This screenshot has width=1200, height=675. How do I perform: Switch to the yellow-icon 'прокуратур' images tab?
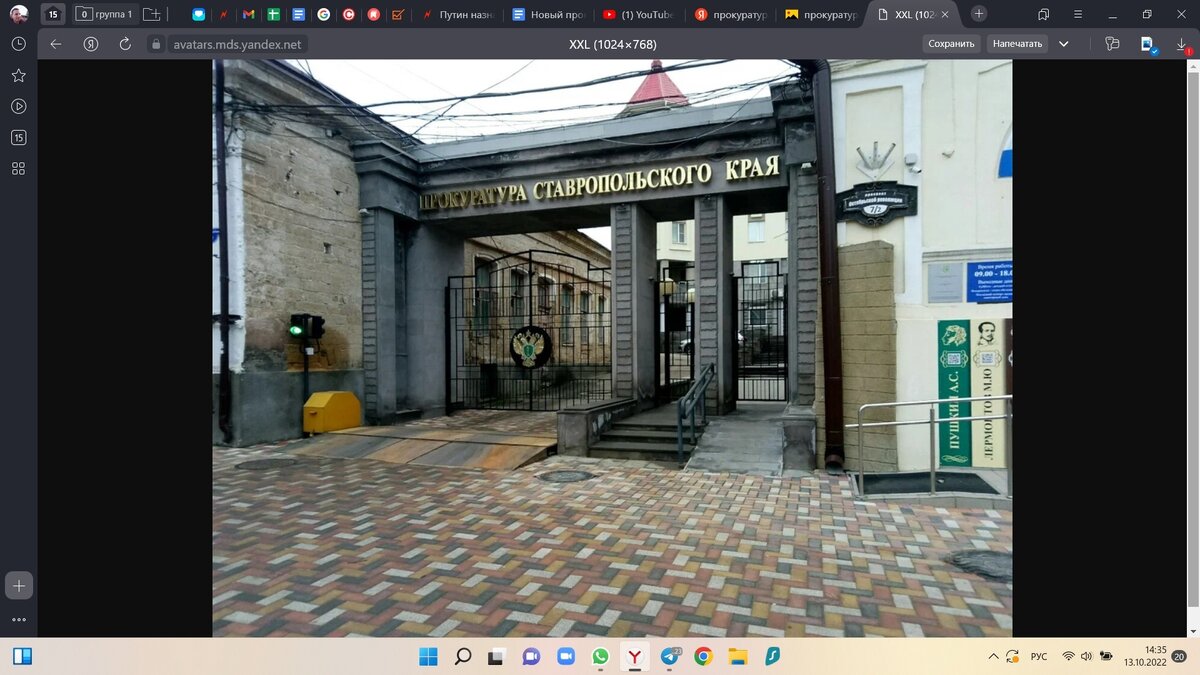coord(819,14)
